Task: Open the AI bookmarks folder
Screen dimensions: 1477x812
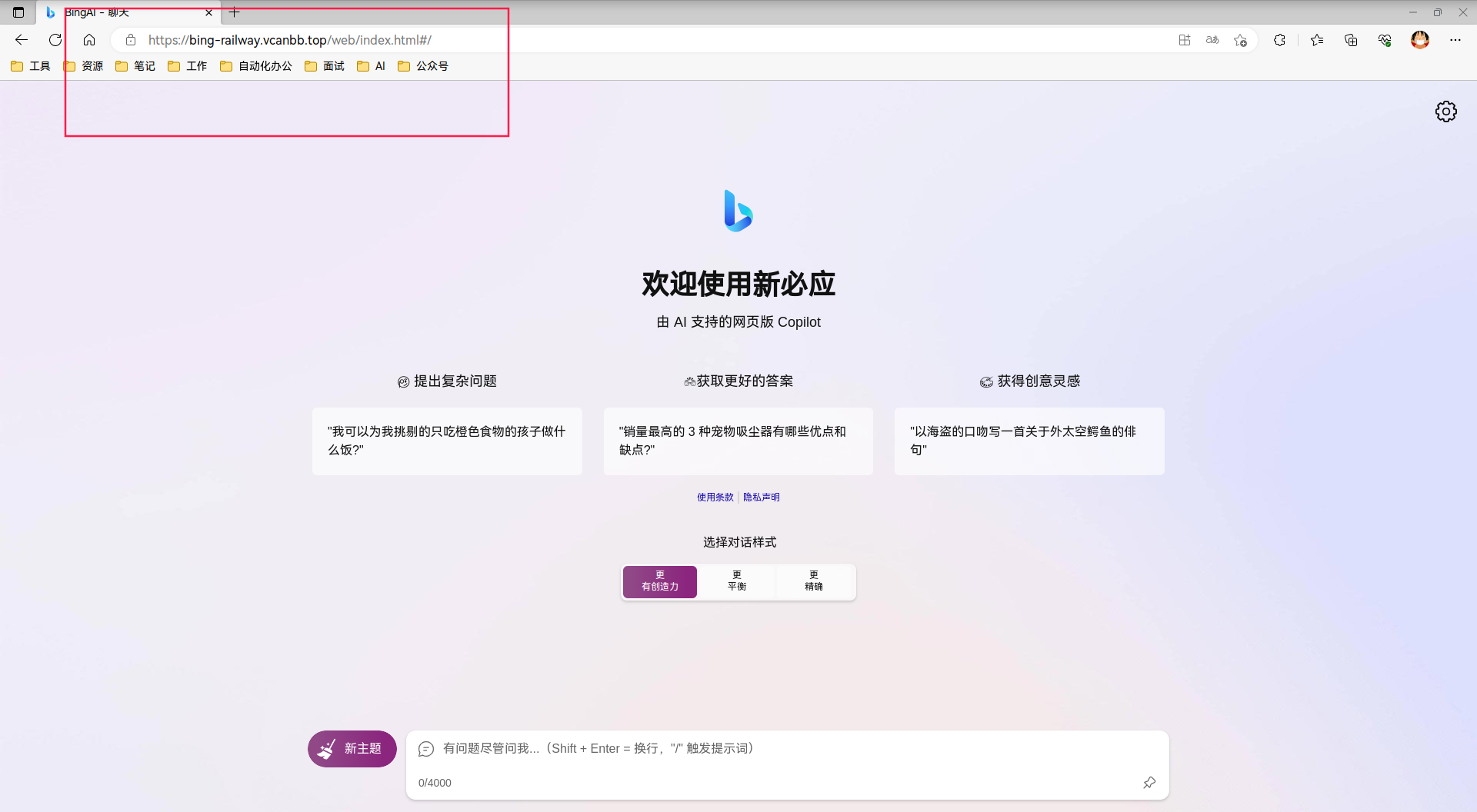Action: (x=371, y=66)
